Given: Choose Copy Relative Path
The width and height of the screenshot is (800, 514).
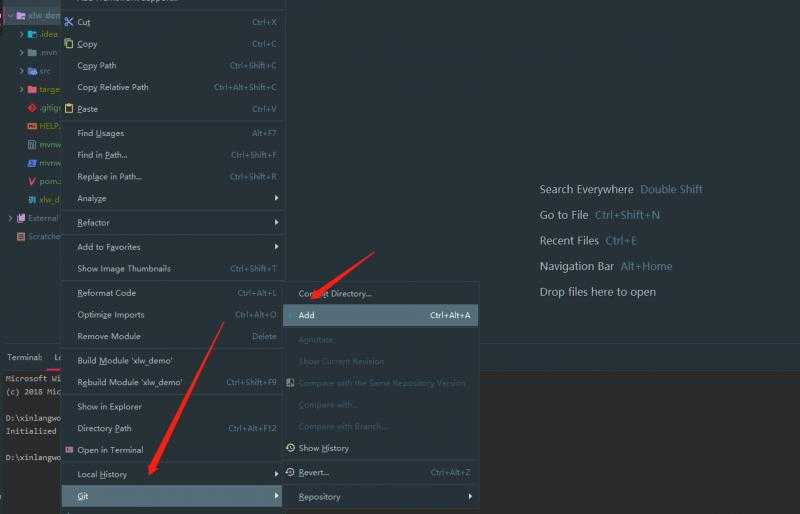Looking at the screenshot, I should (x=172, y=87).
